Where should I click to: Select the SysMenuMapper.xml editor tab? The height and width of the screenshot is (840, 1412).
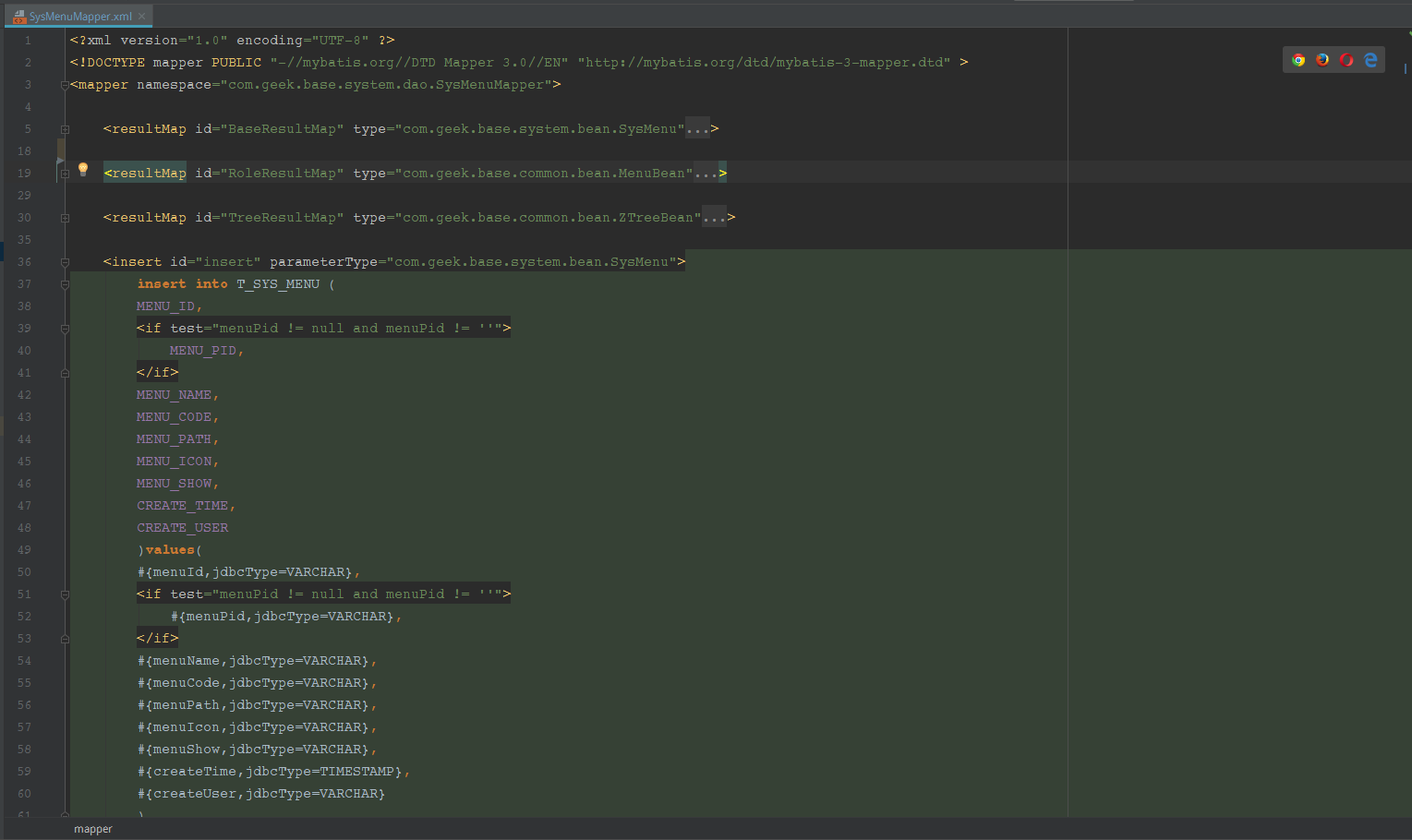tap(80, 17)
